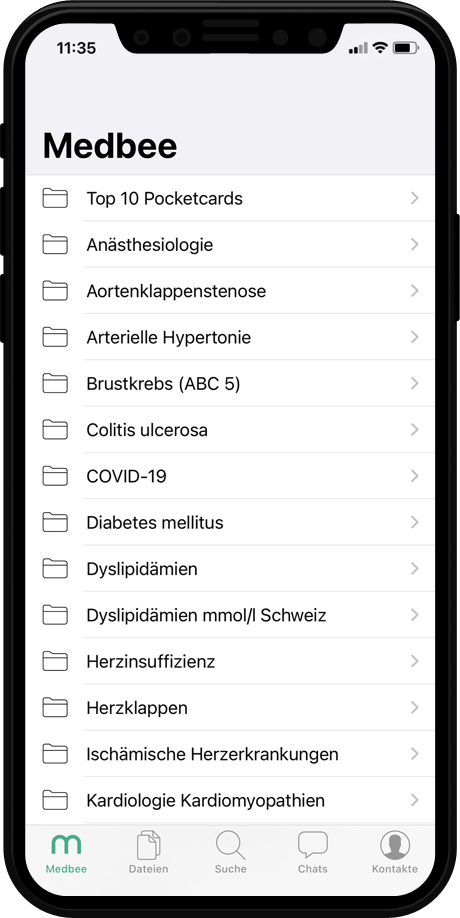
Task: Tap the Suche magnifier icon
Action: (x=231, y=845)
